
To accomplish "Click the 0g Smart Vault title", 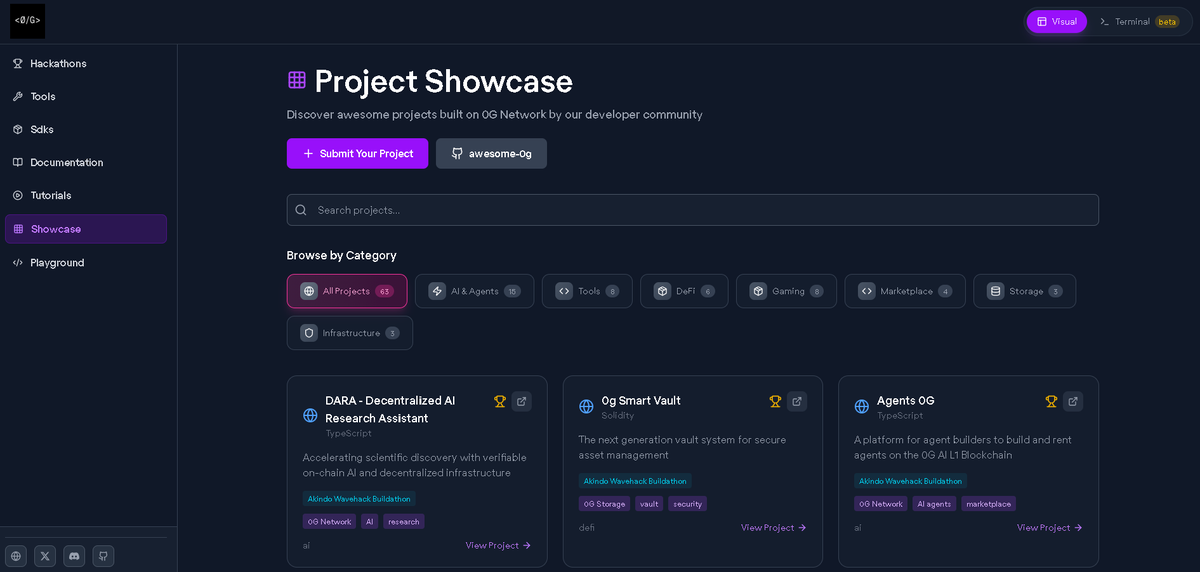I will coord(641,400).
